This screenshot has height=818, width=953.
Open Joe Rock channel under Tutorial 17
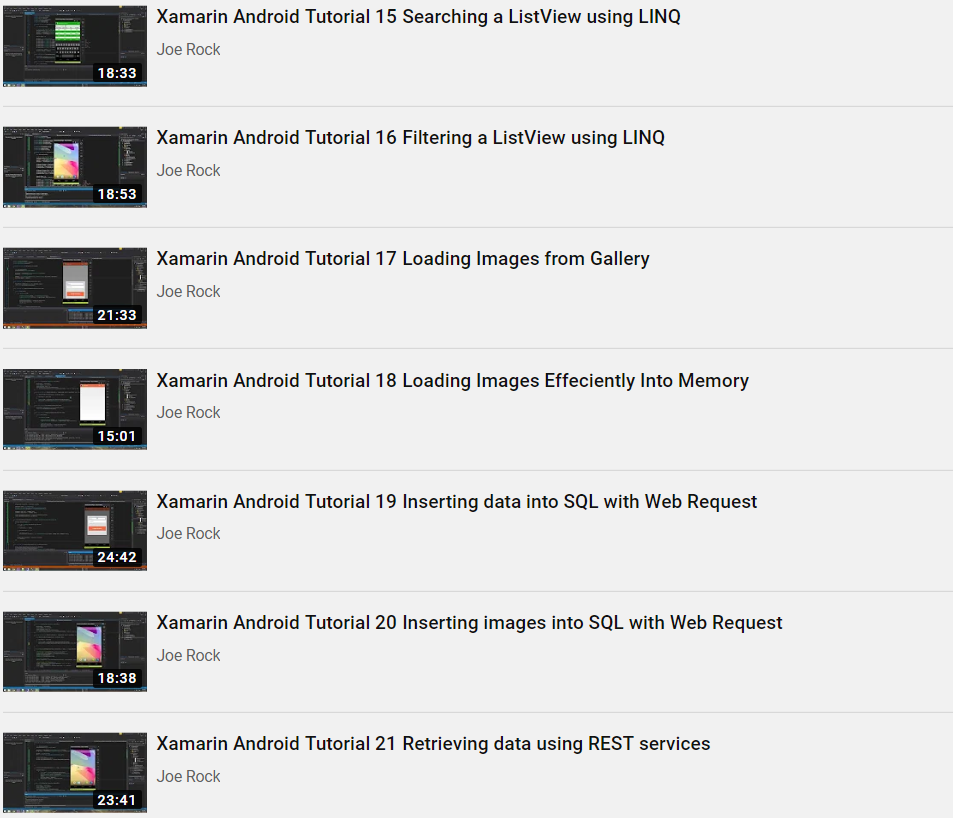pos(188,291)
